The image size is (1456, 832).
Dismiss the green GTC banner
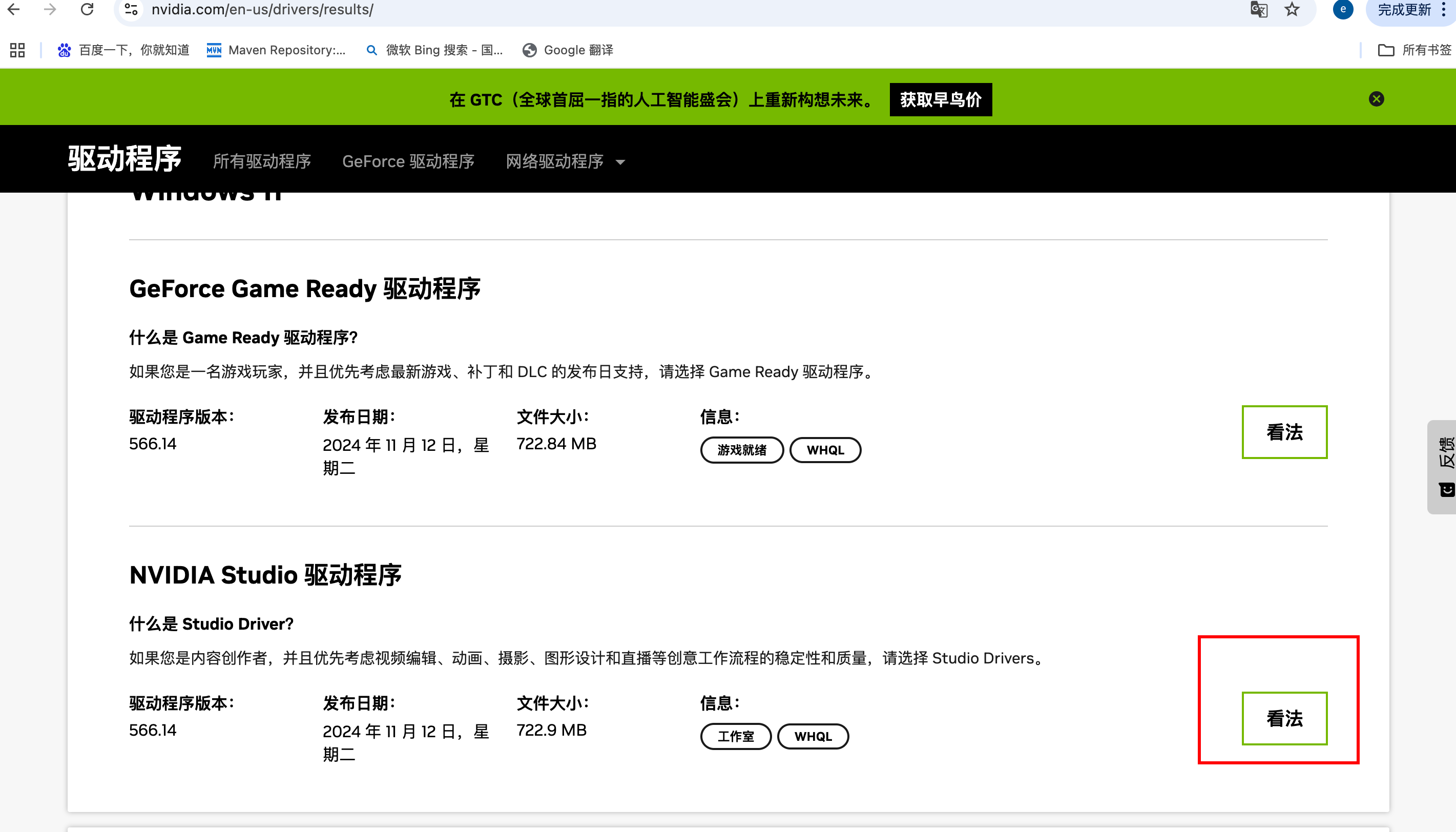[1376, 99]
